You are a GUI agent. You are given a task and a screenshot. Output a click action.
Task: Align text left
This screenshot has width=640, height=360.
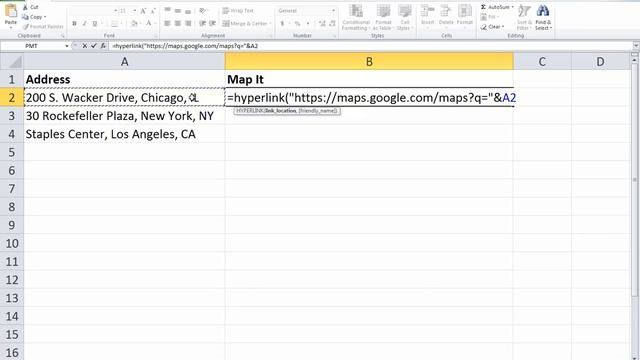coord(167,24)
